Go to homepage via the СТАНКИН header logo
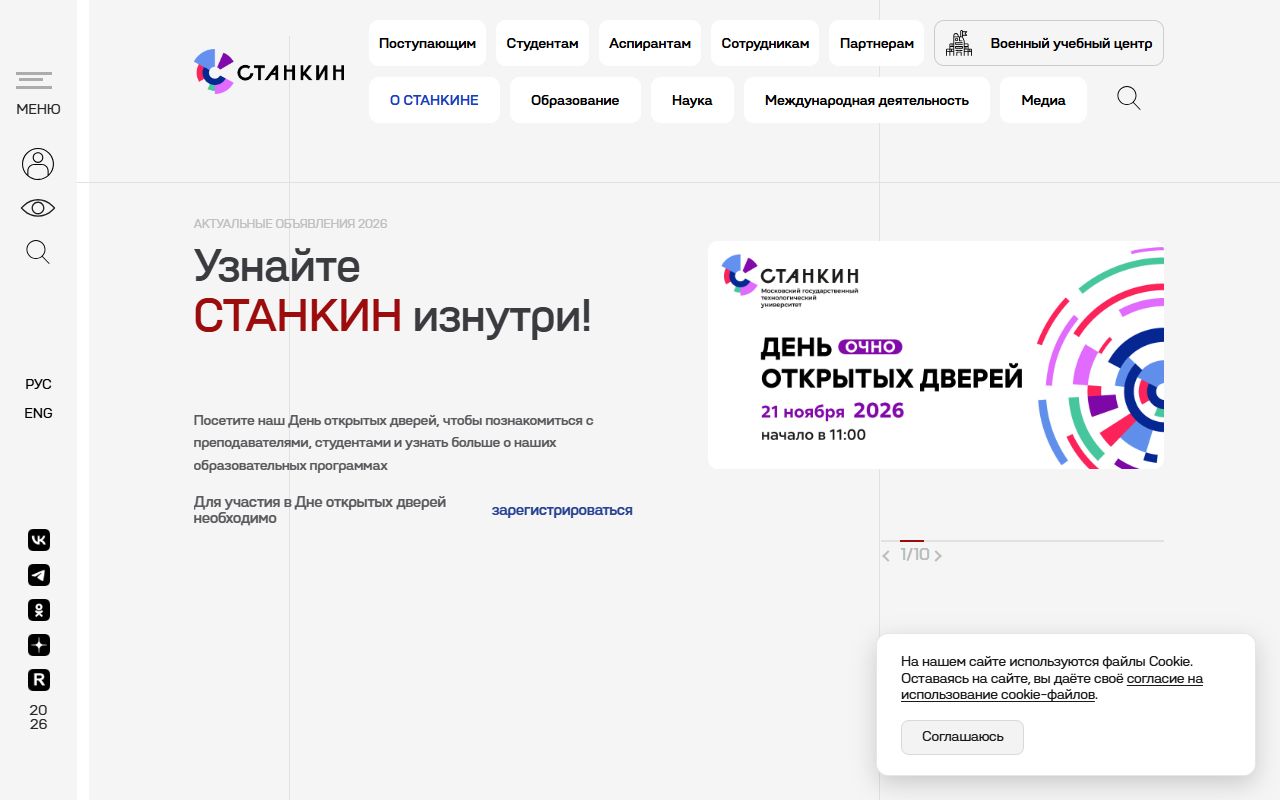The image size is (1280, 800). 269,71
